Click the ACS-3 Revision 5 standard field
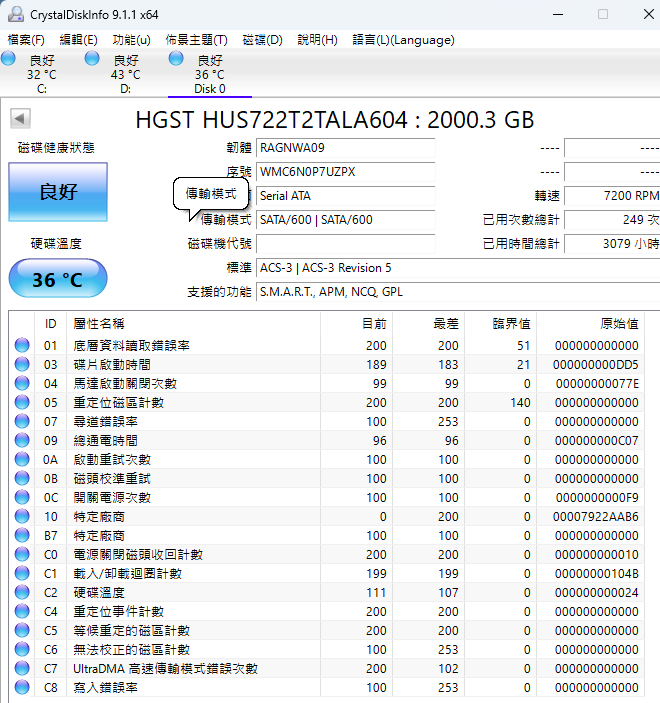This screenshot has height=703, width=660. tap(458, 268)
